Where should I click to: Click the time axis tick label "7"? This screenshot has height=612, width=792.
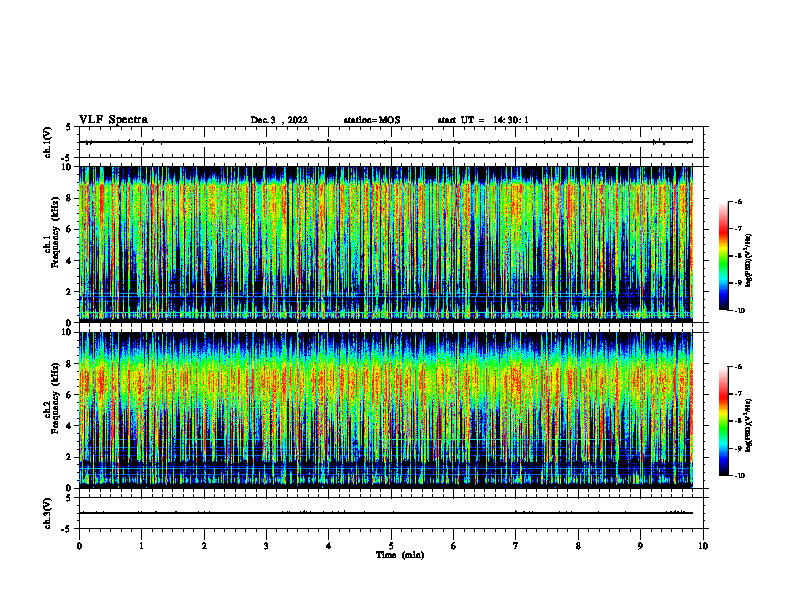click(x=516, y=546)
